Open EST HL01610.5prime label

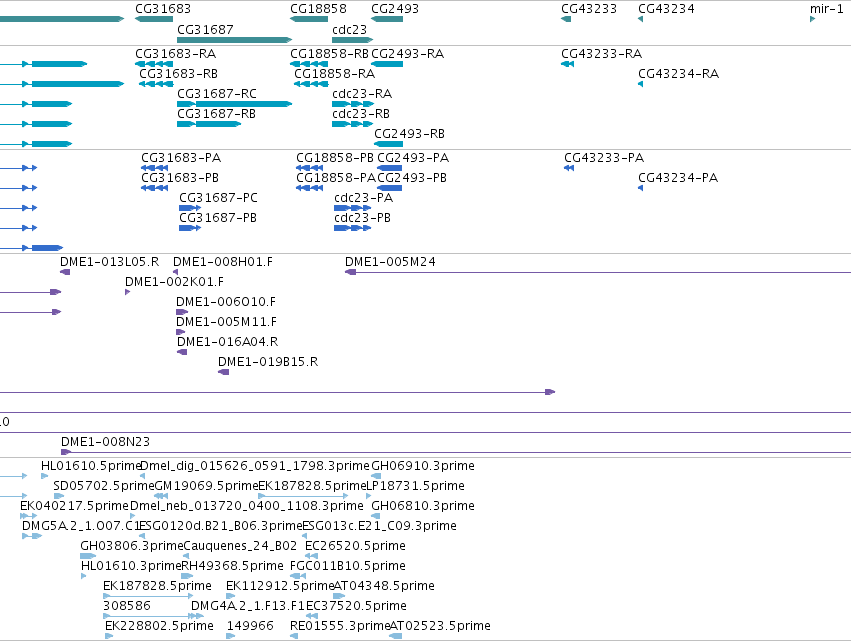coord(91,466)
